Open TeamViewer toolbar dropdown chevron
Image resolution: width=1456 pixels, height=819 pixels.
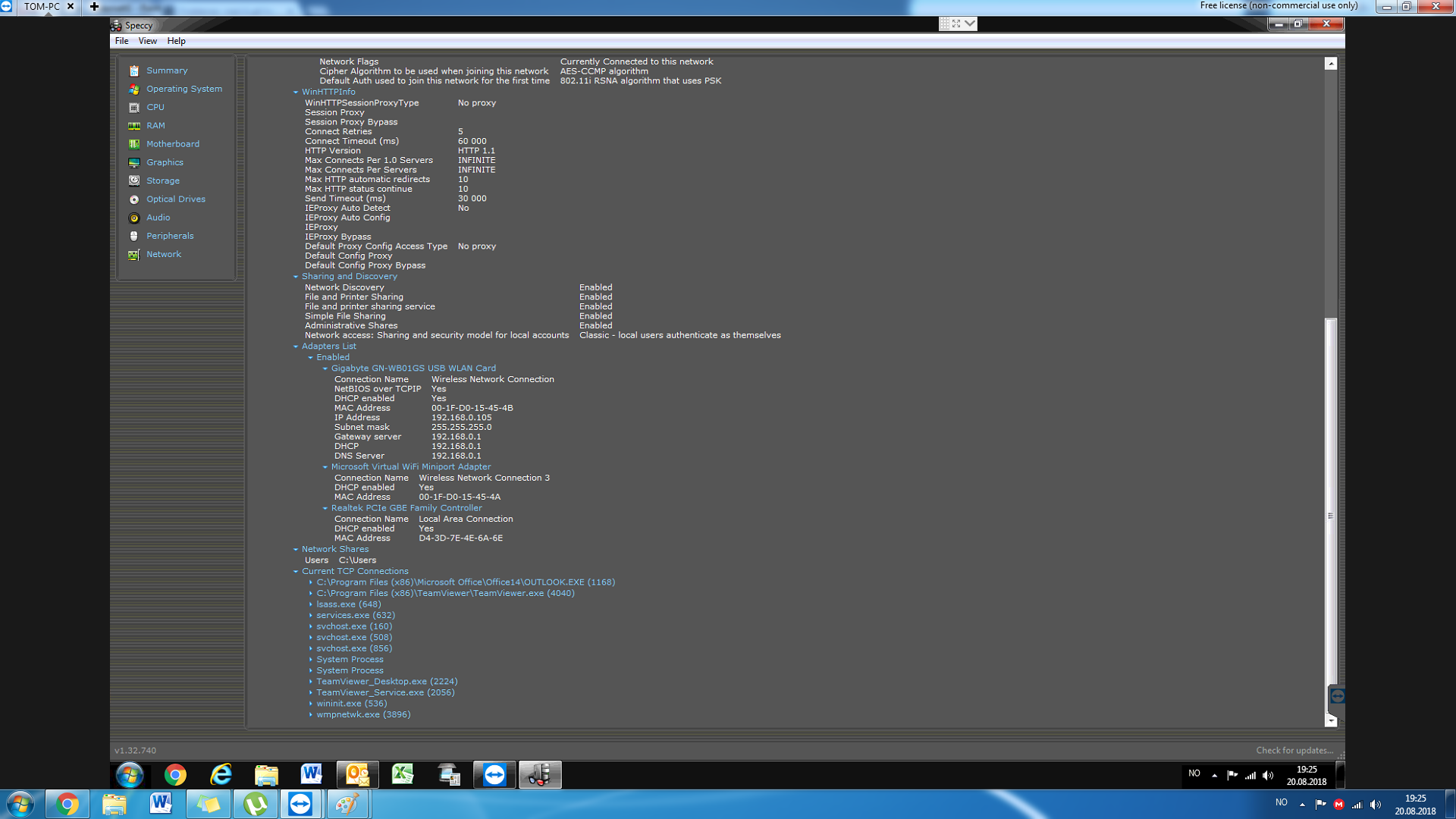coord(970,24)
